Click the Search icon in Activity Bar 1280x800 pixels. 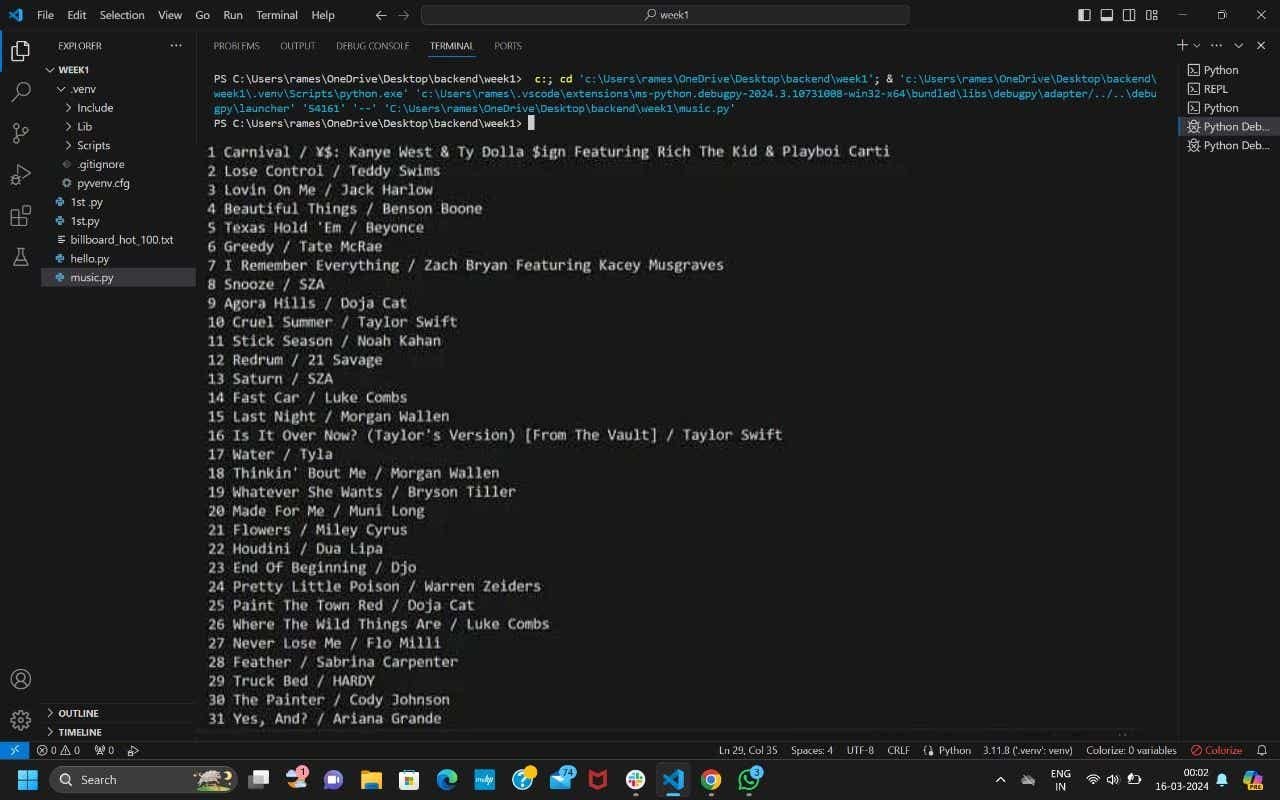click(20, 90)
